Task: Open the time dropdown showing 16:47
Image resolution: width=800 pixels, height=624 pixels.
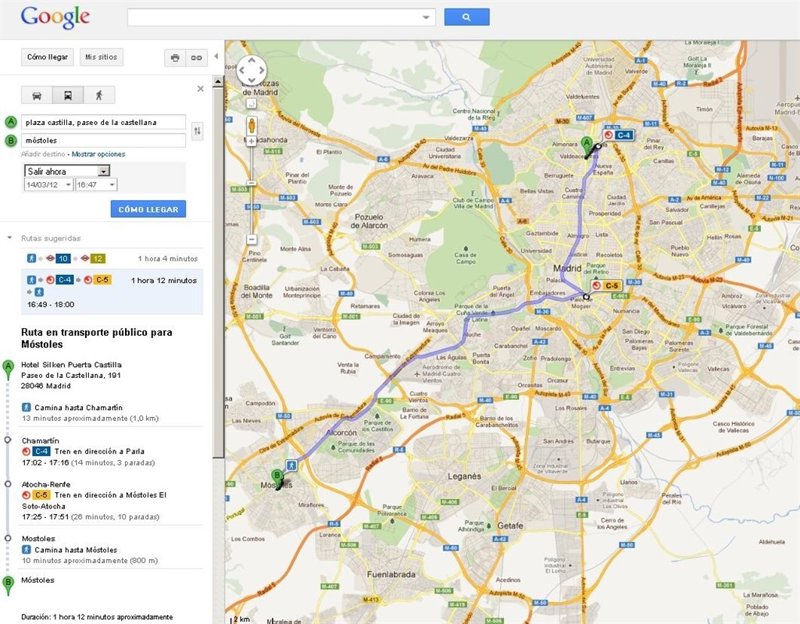Action: (96, 185)
